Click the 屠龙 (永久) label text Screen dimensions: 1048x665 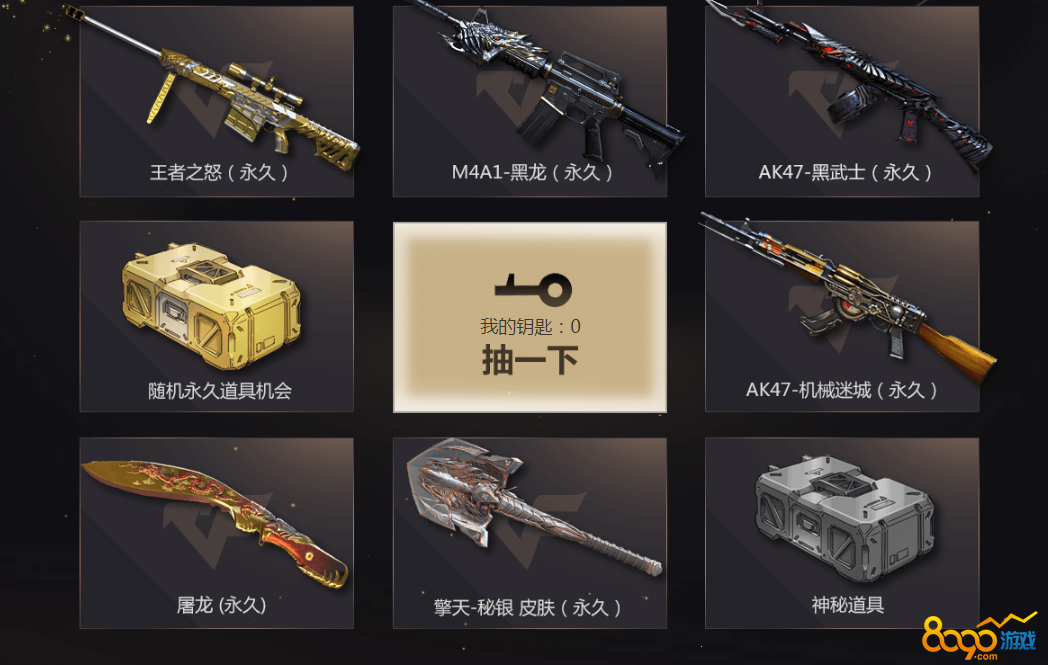click(221, 606)
